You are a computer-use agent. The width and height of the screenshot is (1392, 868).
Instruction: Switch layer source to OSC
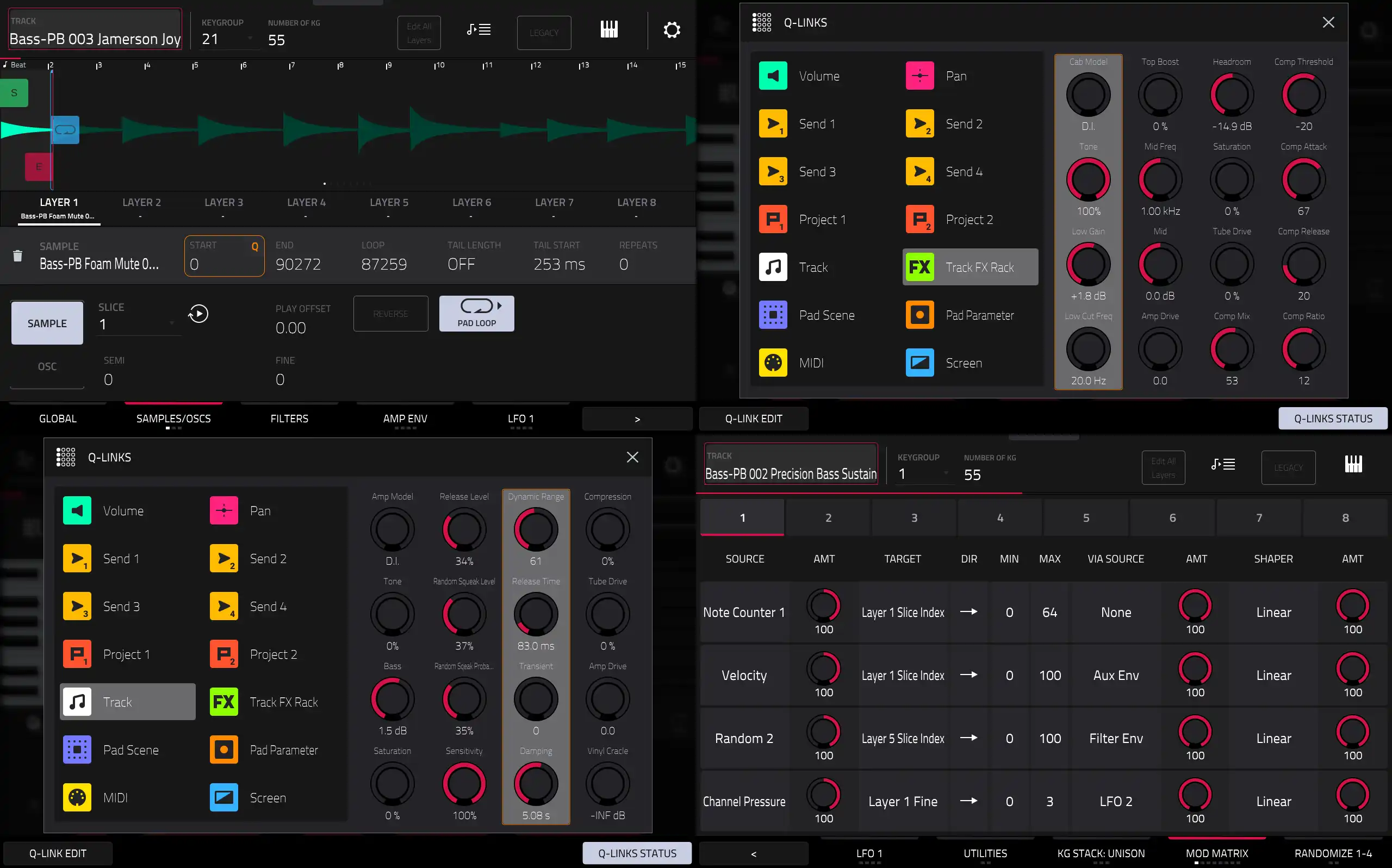(x=47, y=366)
